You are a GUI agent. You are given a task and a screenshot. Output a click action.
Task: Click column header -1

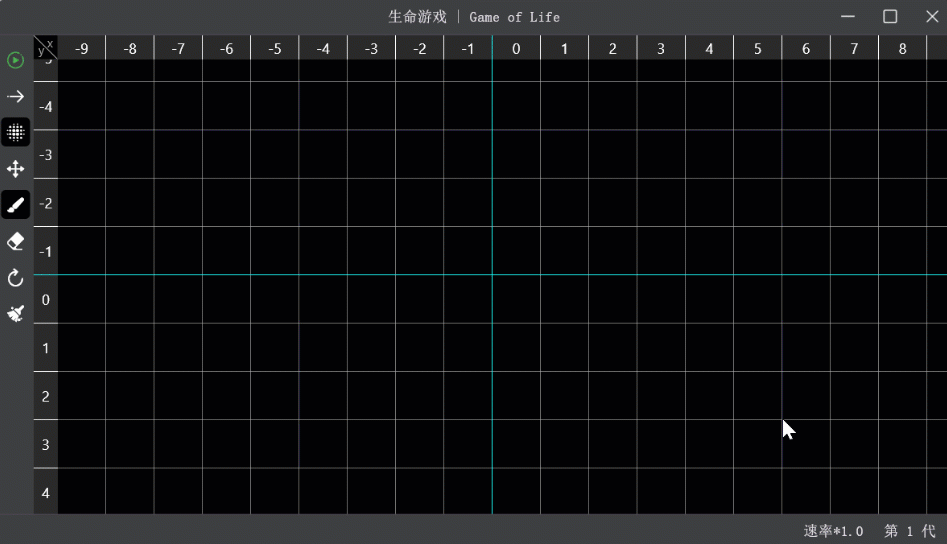468,48
